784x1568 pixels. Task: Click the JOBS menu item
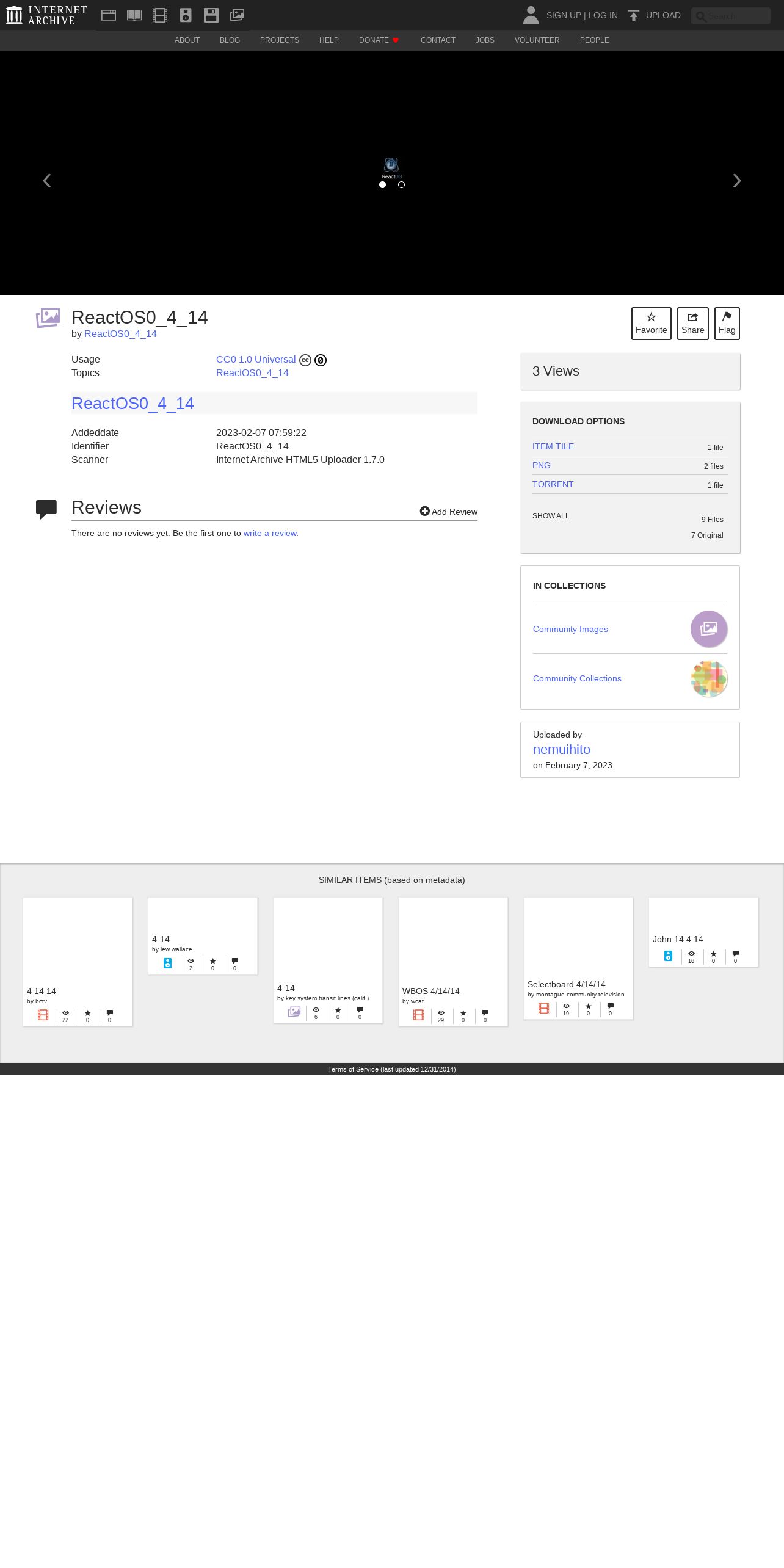click(x=485, y=40)
